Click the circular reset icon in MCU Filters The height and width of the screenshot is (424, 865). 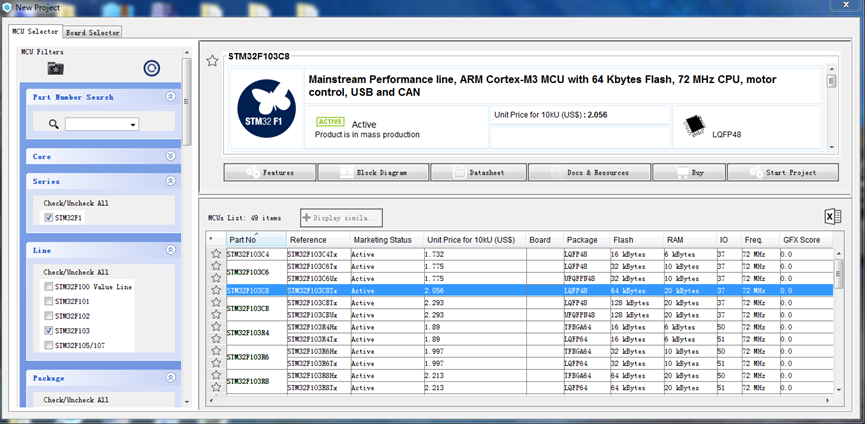coord(151,68)
